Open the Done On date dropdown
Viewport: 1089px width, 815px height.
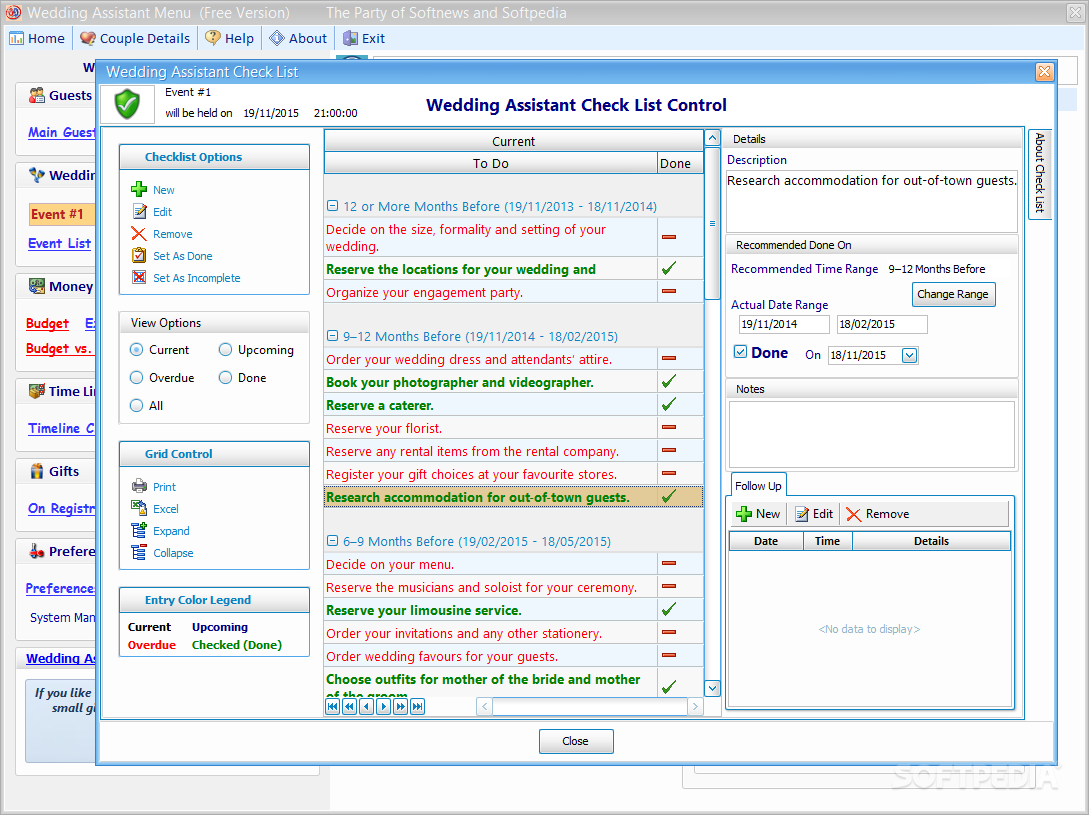click(x=909, y=355)
